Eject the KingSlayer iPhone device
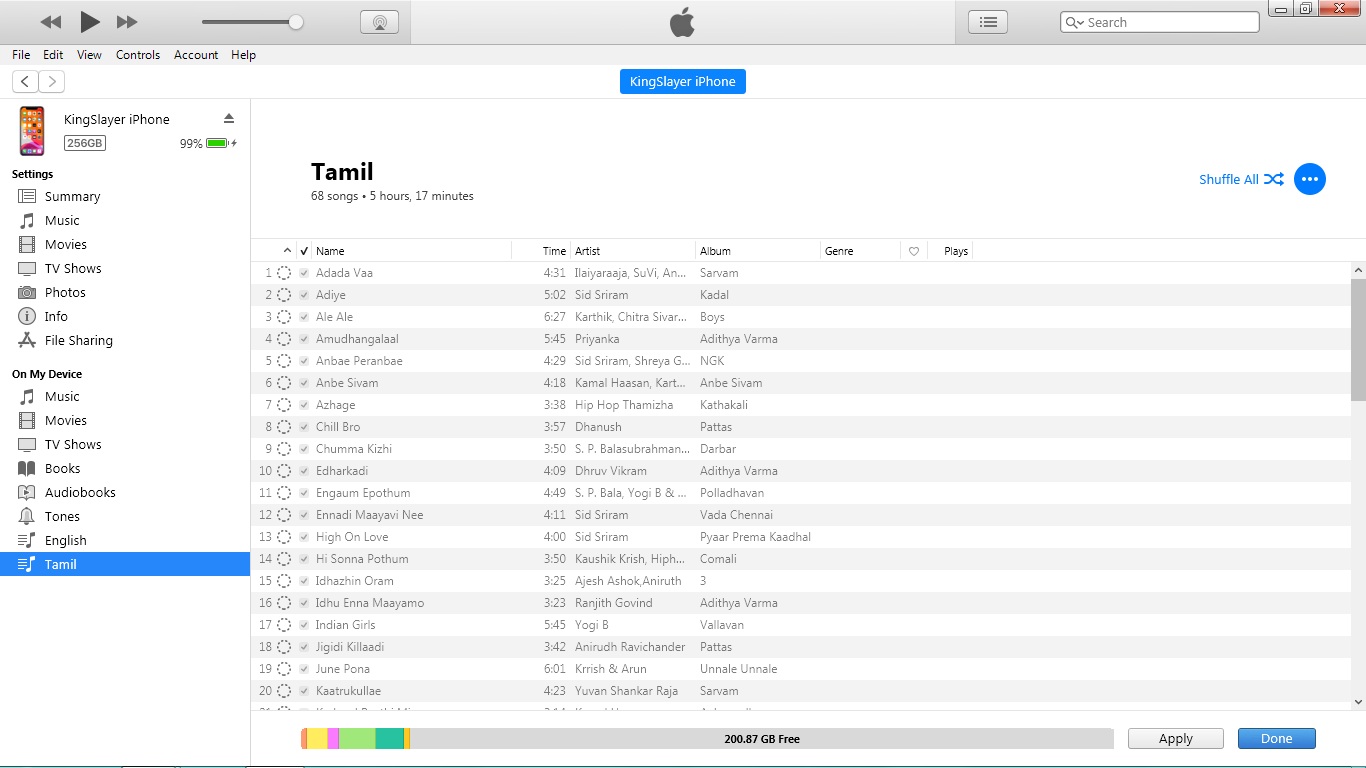The width and height of the screenshot is (1366, 768). coord(229,117)
